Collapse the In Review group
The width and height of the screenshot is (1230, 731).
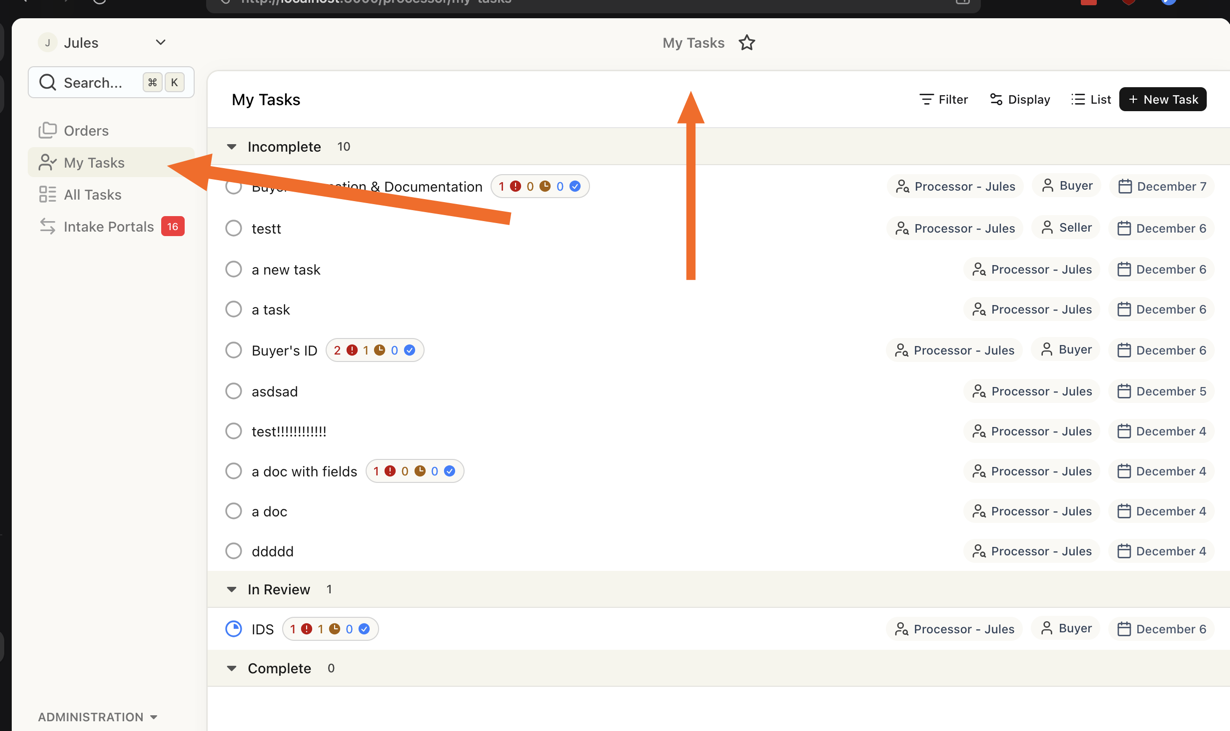(232, 590)
